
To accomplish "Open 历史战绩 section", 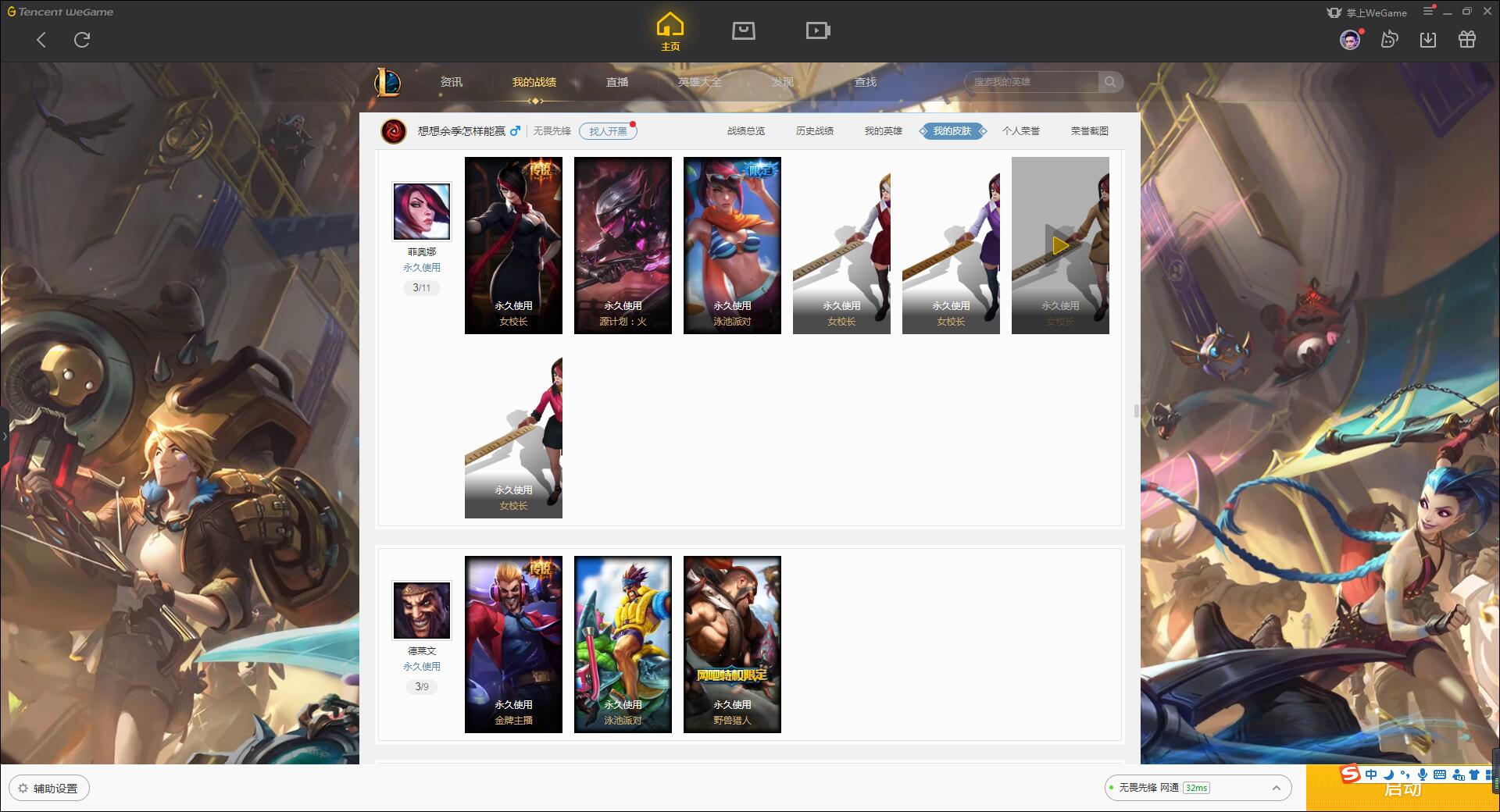I will 815,131.
